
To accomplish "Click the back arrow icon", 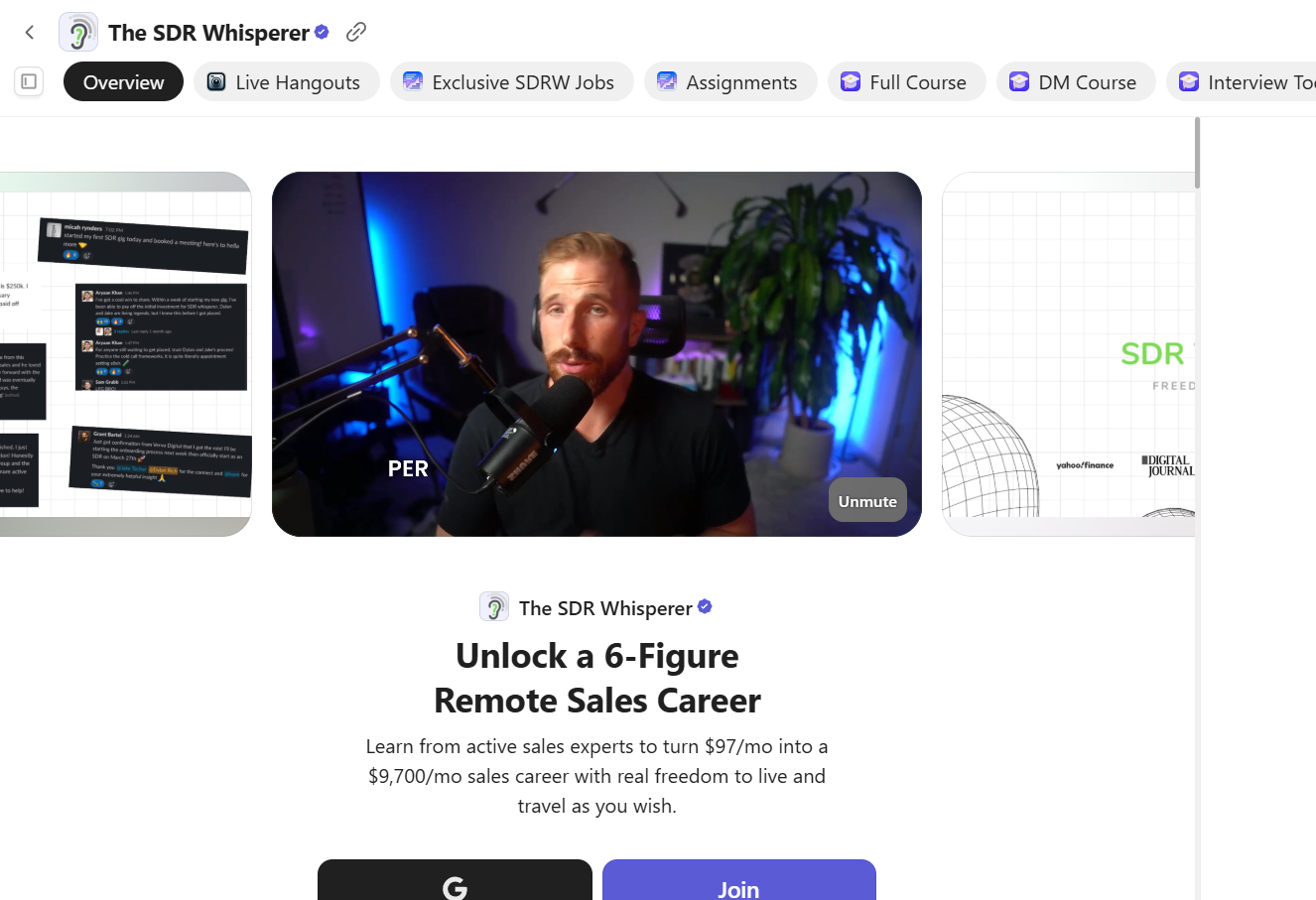I will point(30,33).
